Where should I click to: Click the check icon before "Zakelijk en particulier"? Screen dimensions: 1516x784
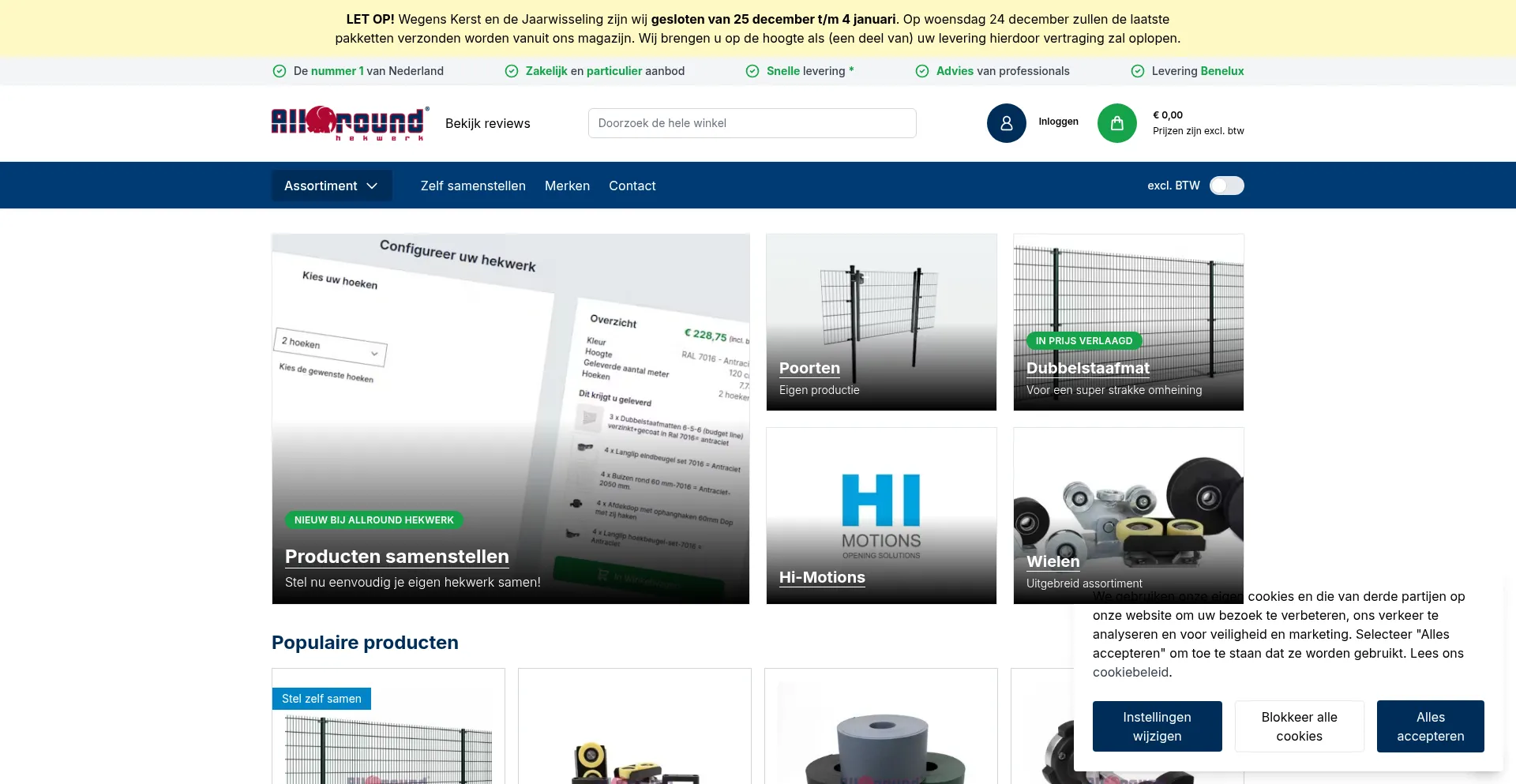pos(511,71)
